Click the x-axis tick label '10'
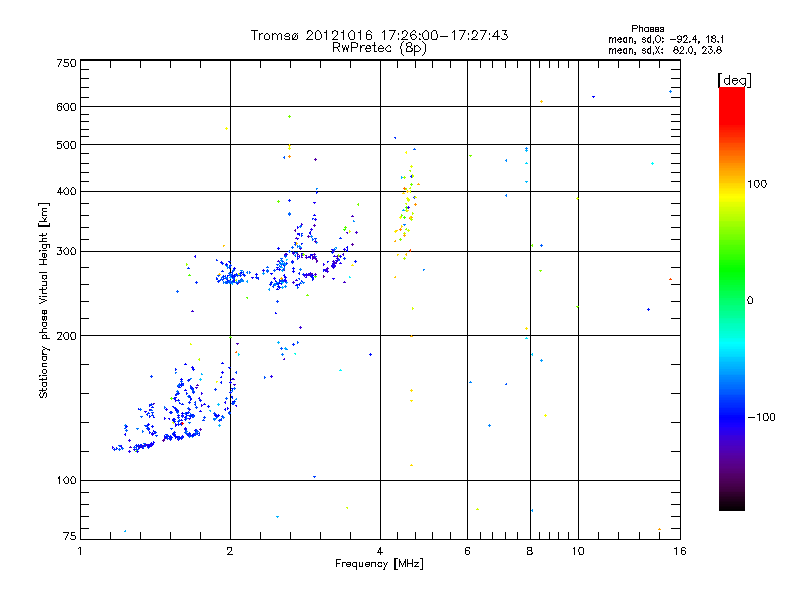Viewport: 800px width, 600px height. pyautogui.click(x=578, y=551)
